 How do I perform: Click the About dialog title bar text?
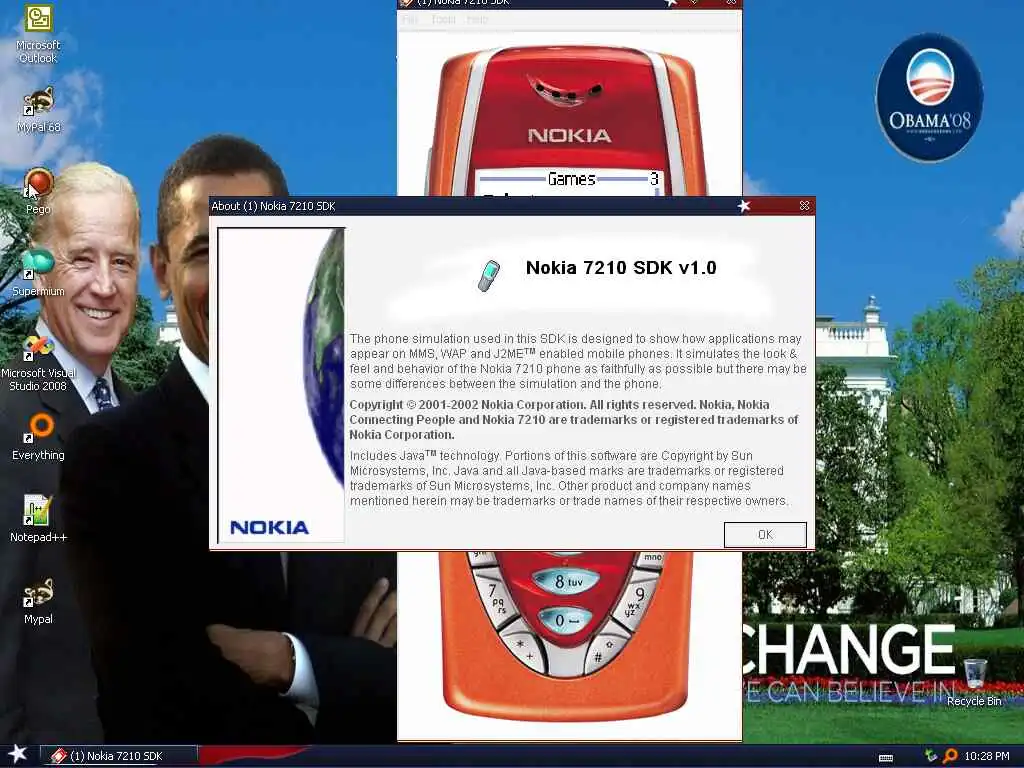(x=273, y=206)
